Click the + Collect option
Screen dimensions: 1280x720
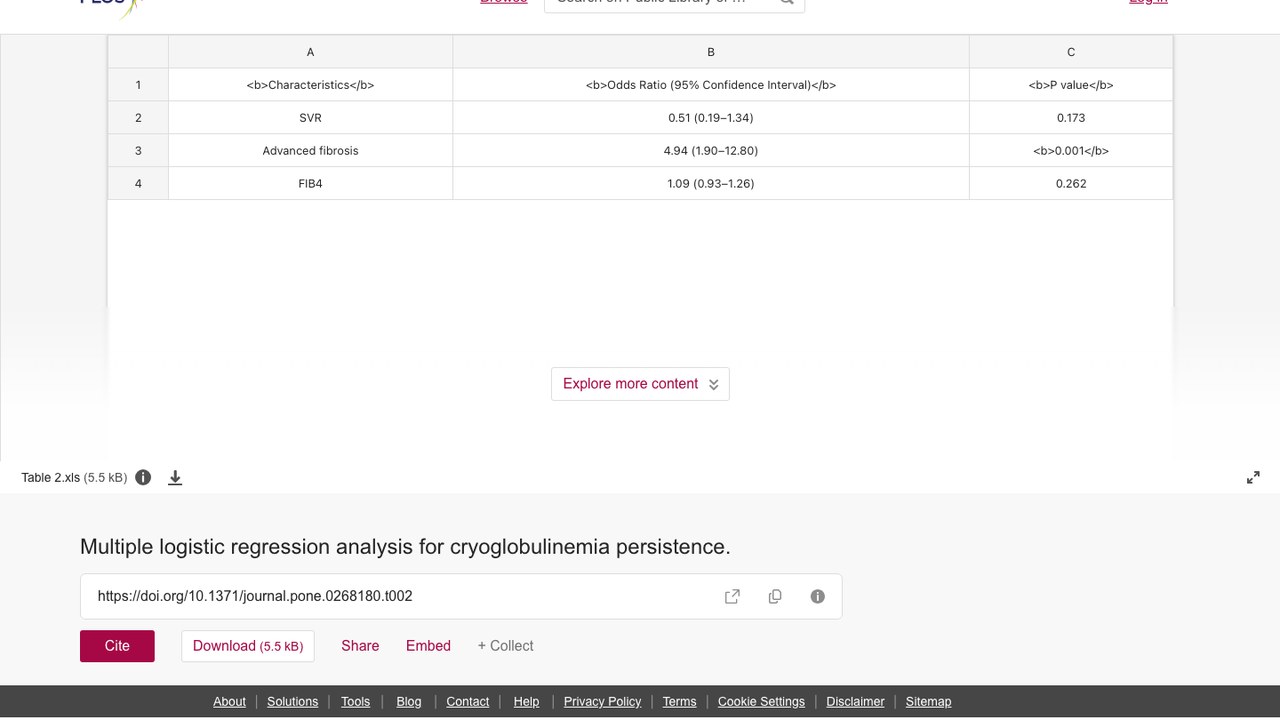pos(505,646)
